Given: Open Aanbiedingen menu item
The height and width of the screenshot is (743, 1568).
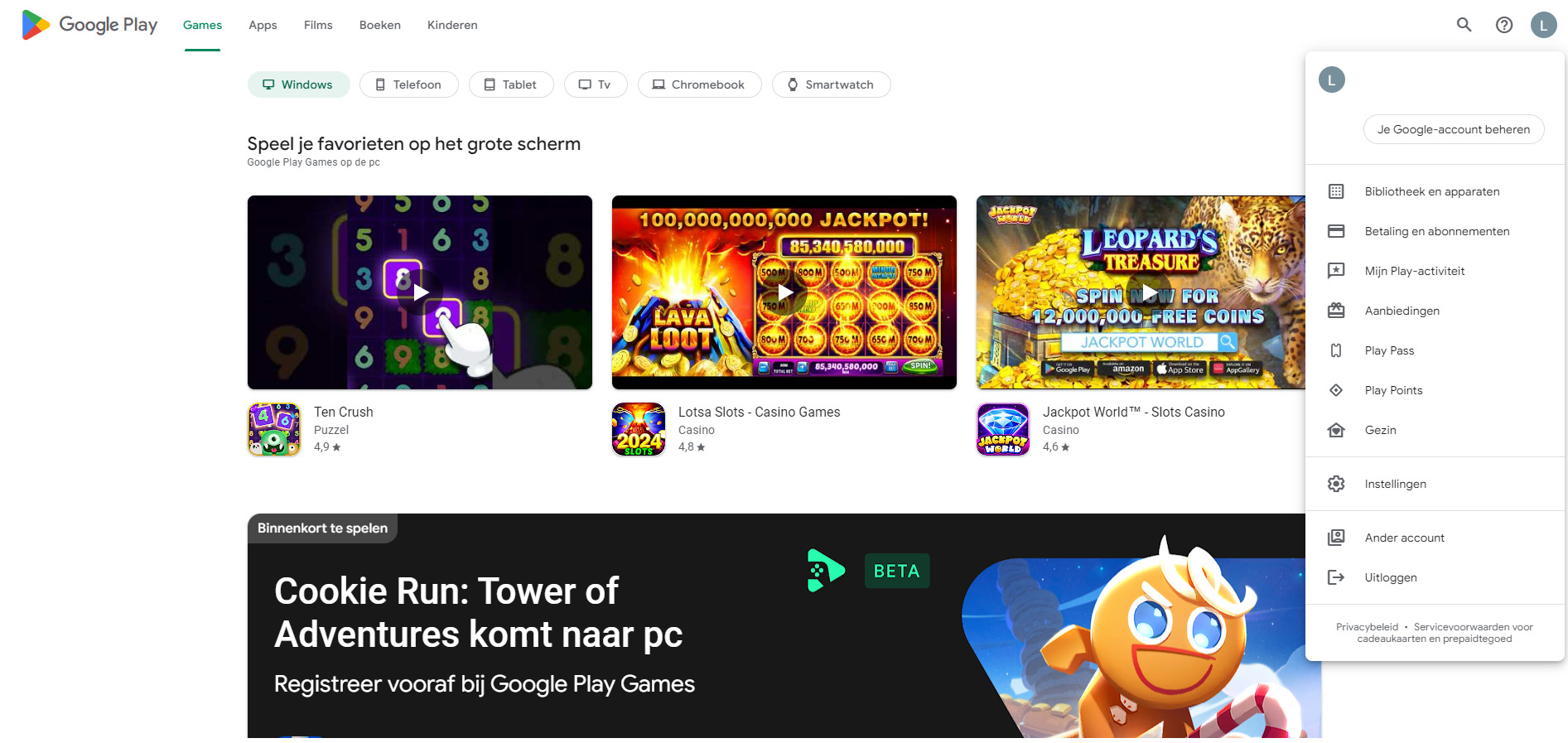Looking at the screenshot, I should click(x=1435, y=311).
